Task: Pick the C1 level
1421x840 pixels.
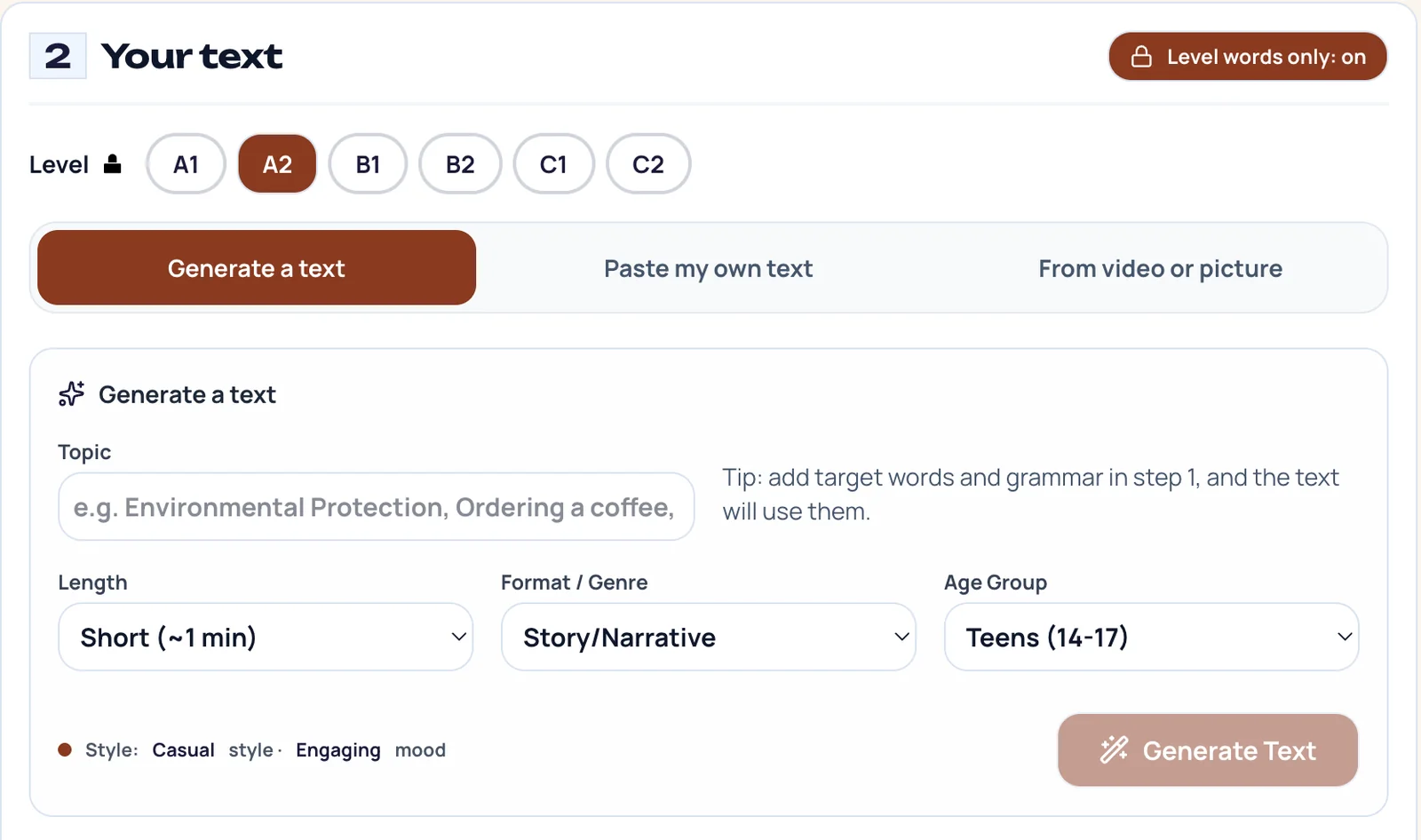Action: tap(553, 164)
